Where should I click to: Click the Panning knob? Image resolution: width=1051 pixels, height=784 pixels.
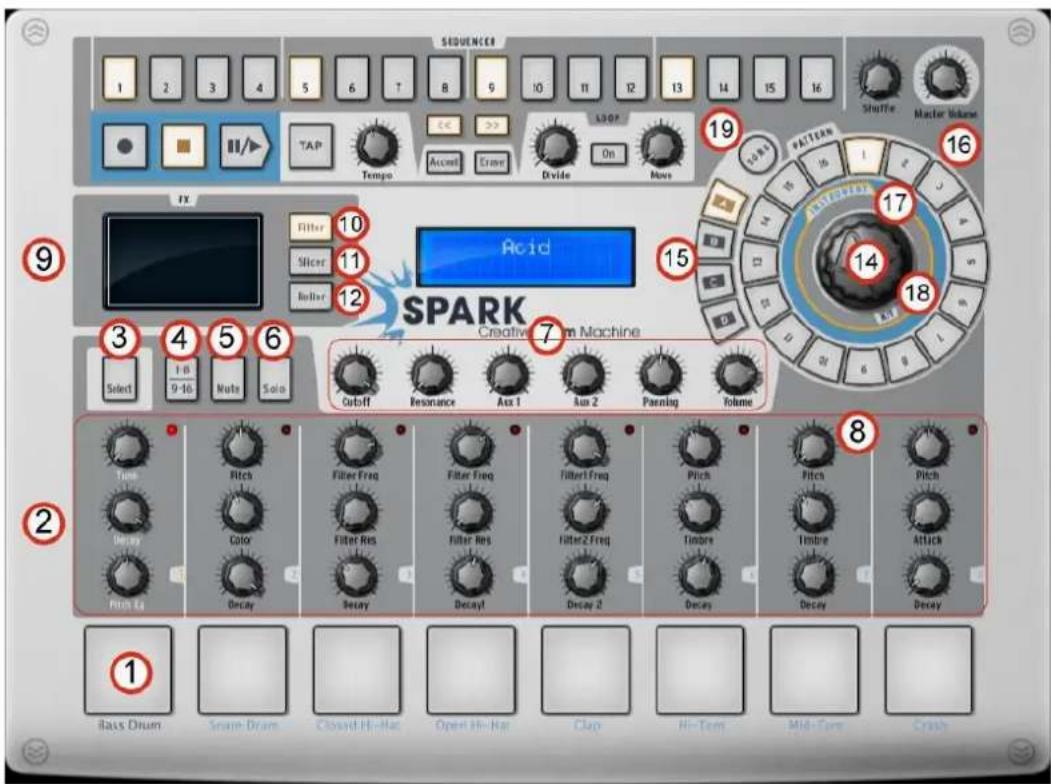[661, 375]
